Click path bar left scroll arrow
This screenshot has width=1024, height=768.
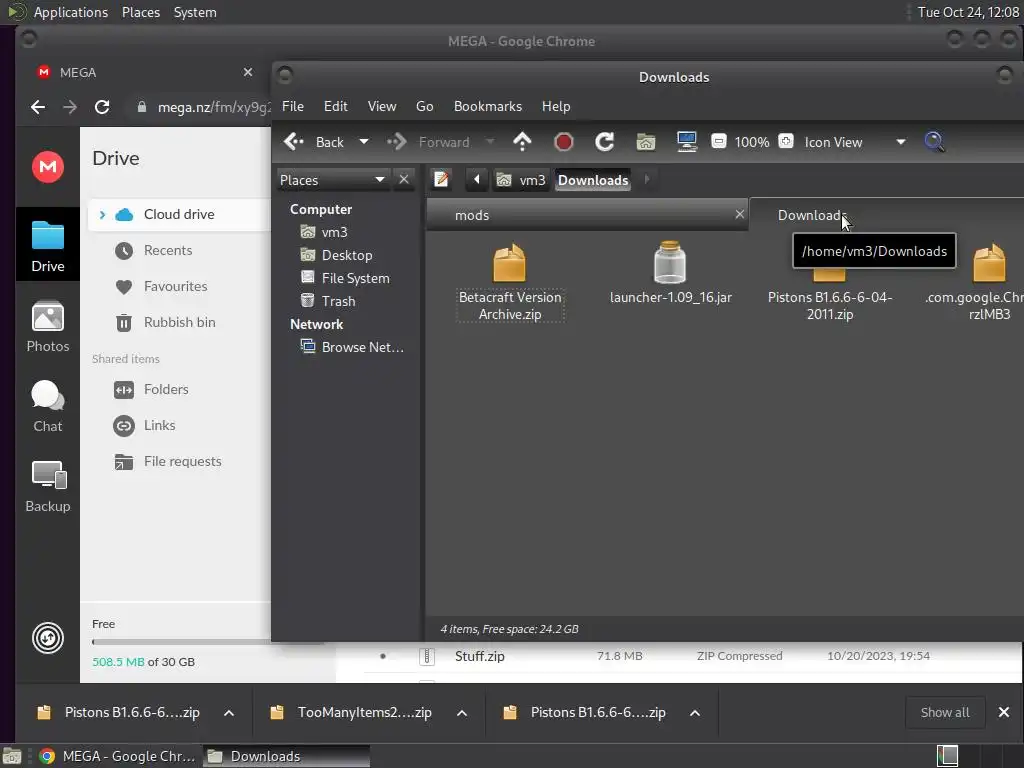[477, 179]
